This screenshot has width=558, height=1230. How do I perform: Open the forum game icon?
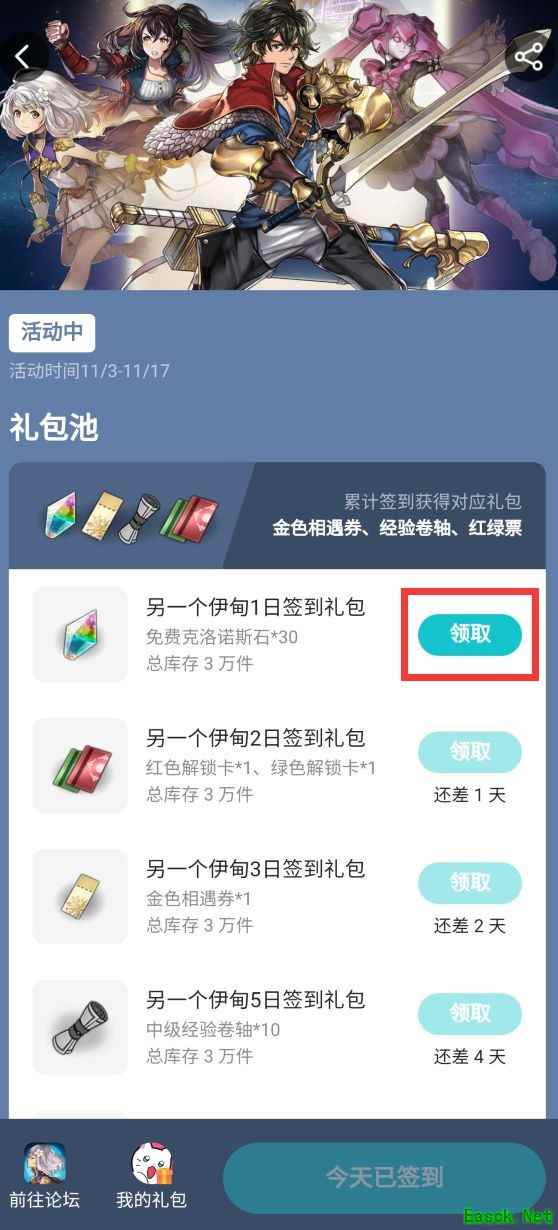(x=44, y=1164)
